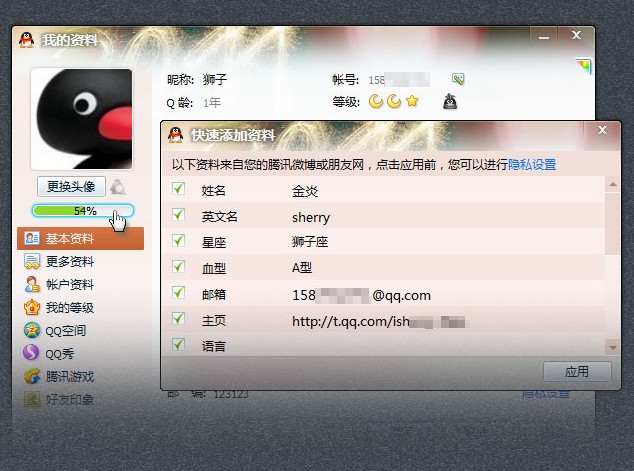Open the 帐户资料 tab
Screen dimensions: 634x471
(x=80, y=284)
